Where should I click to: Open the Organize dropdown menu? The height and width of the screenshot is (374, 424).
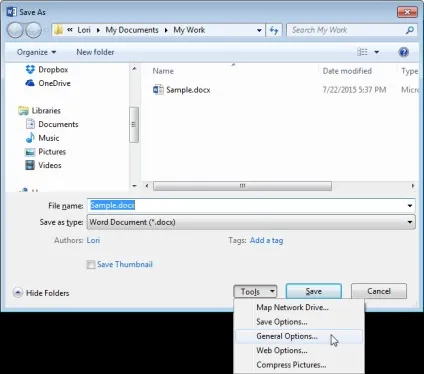point(36,52)
